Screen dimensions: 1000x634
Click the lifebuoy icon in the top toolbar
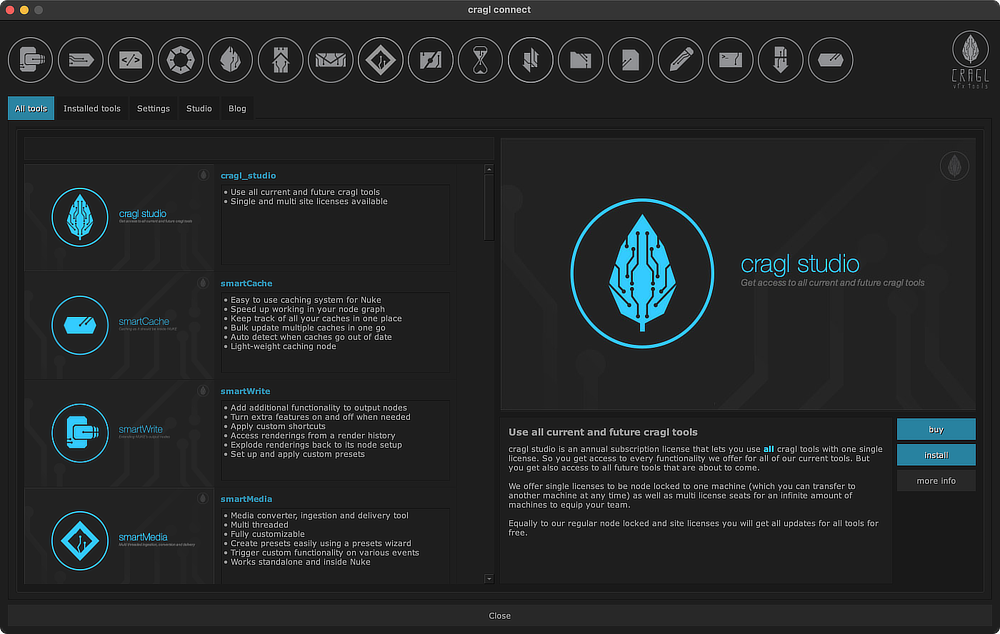pos(180,60)
